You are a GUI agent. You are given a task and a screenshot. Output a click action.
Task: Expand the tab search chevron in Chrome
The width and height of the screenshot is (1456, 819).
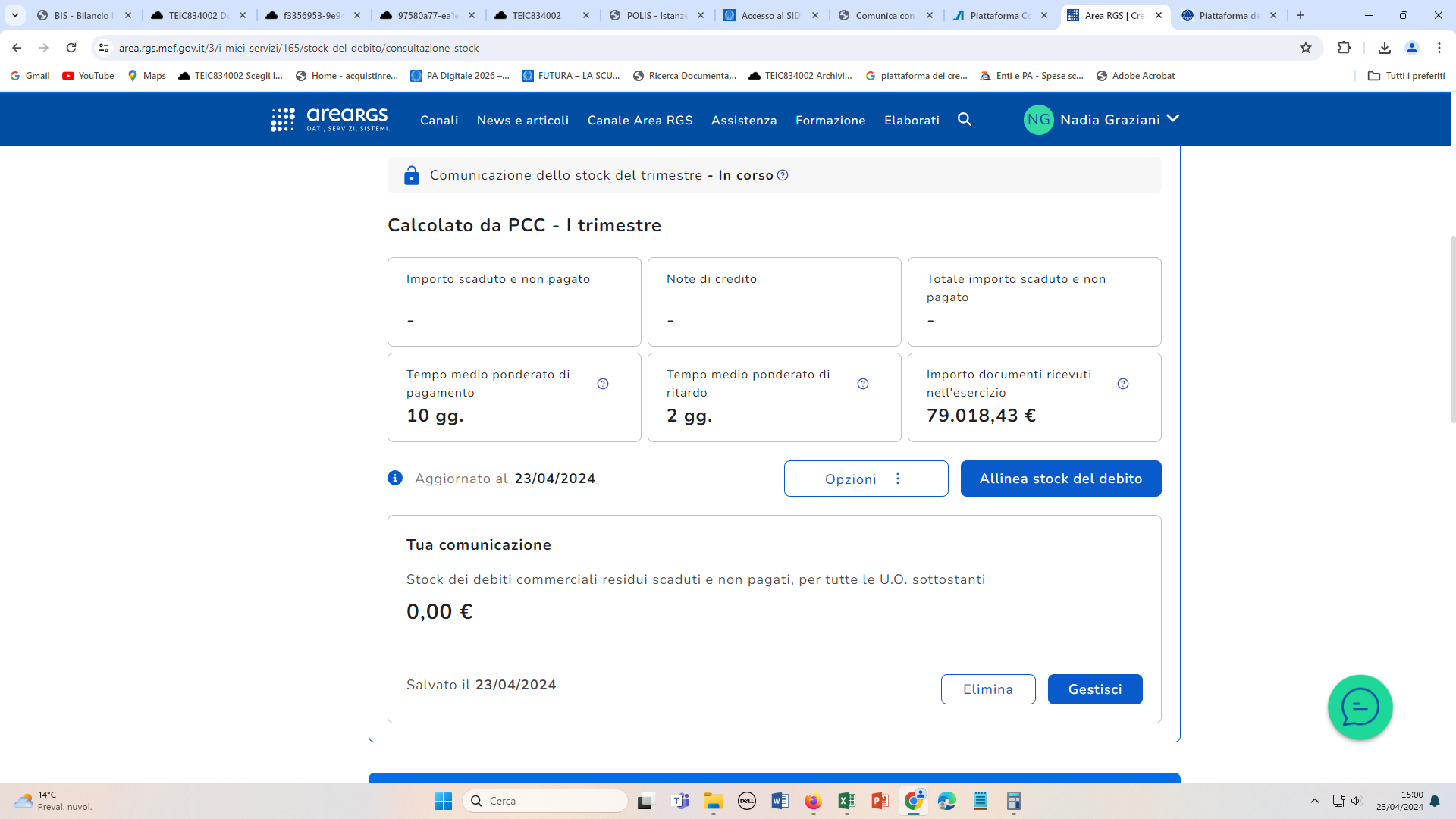14,15
